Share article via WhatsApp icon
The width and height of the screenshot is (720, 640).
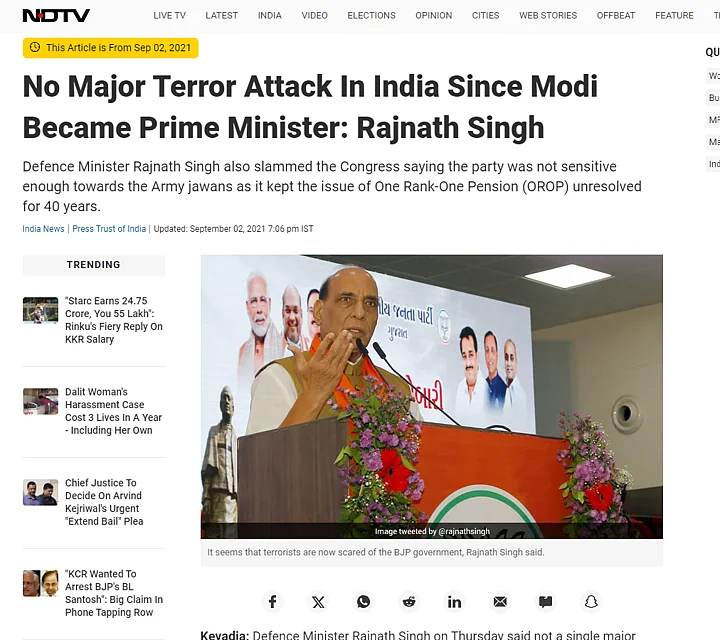[x=363, y=602]
